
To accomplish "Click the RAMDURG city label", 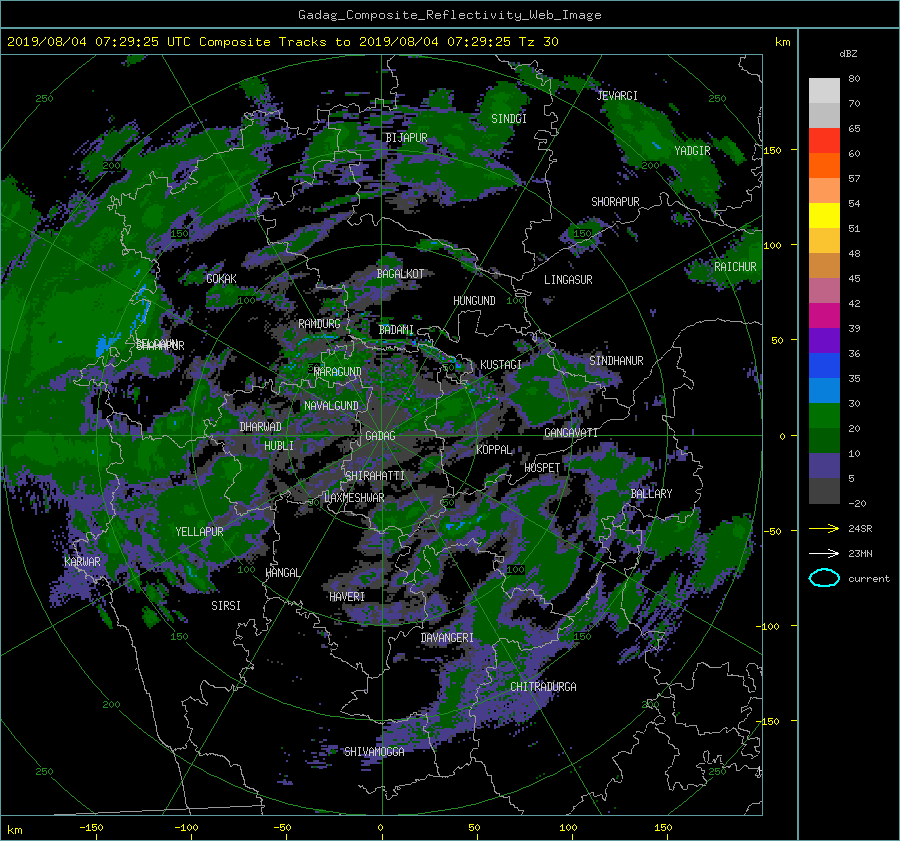I will click(319, 324).
